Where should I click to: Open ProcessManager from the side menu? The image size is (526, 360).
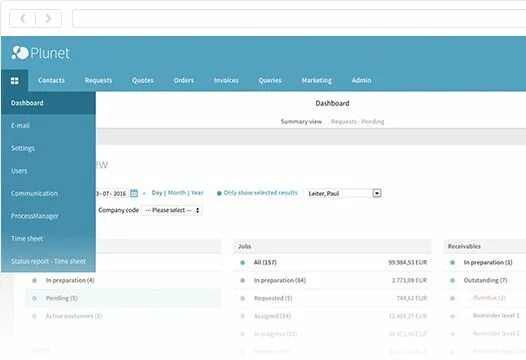click(48, 216)
